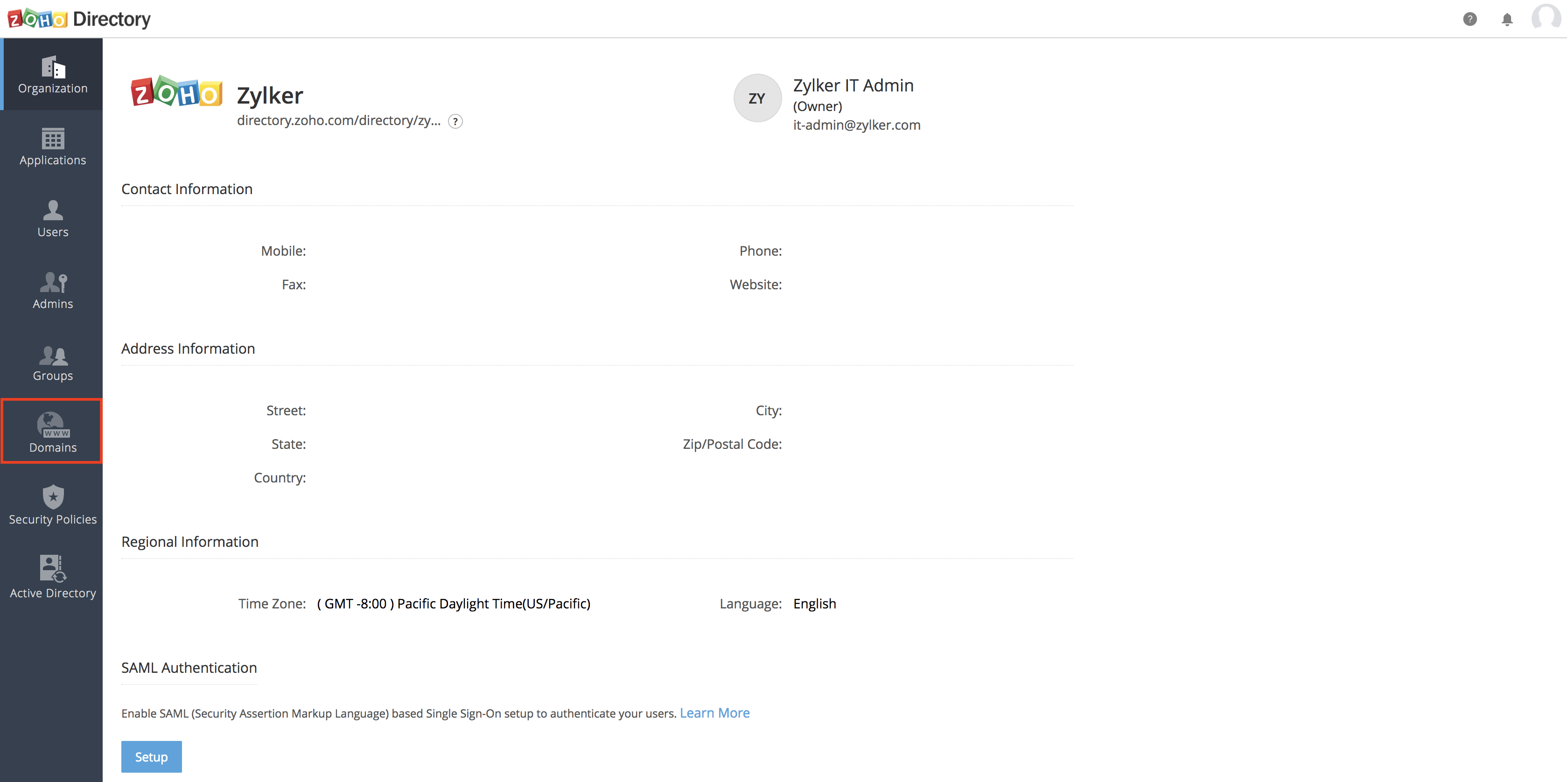This screenshot has height=782, width=1568.
Task: Click the truncated directory.zoho.com URL
Action: [338, 120]
